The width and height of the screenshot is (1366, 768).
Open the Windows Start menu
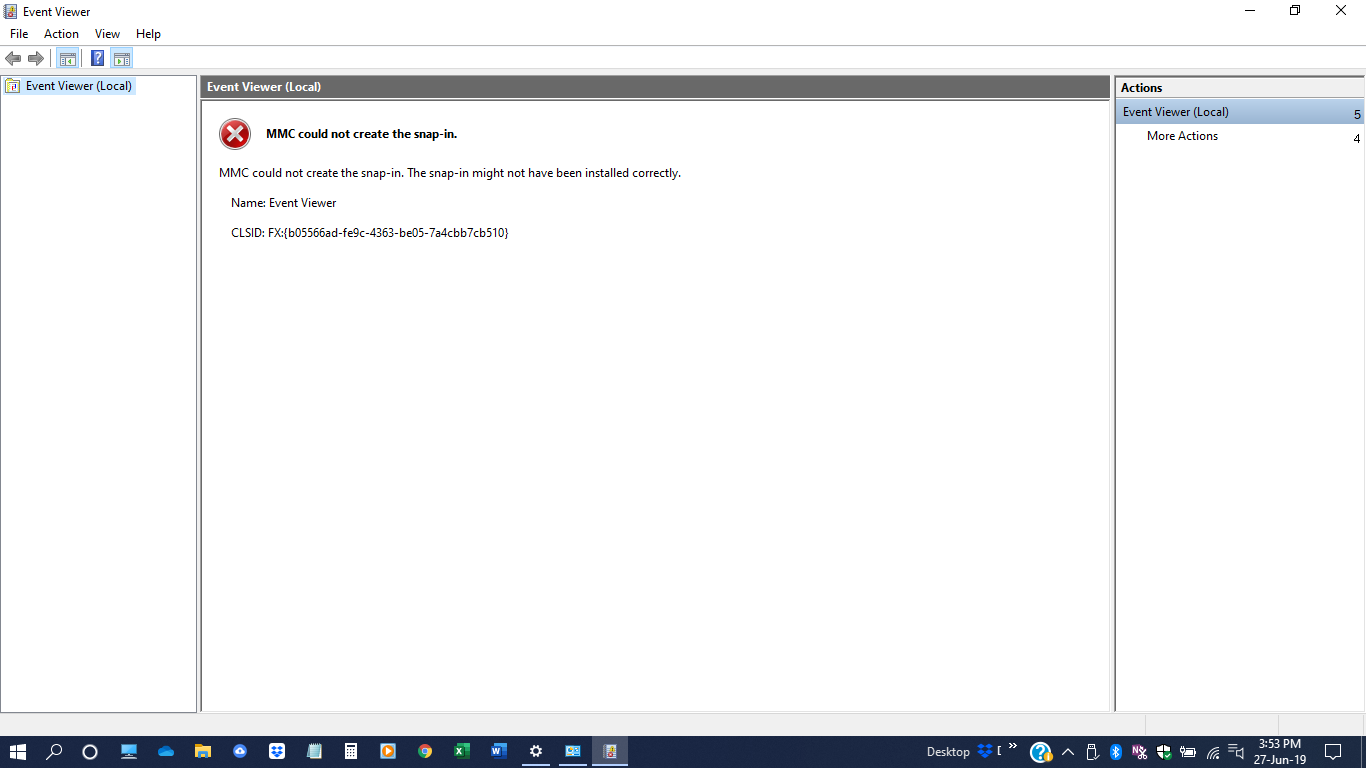[x=18, y=751]
